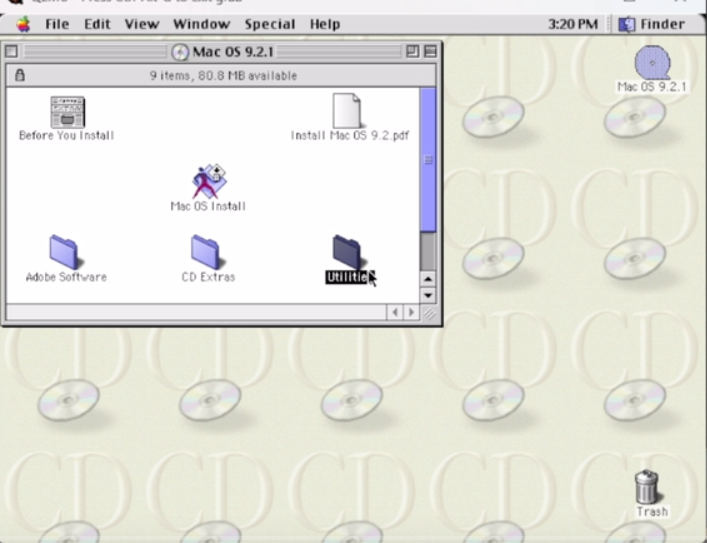Open the Apple menu
This screenshot has height=543, width=707.
pyautogui.click(x=23, y=24)
